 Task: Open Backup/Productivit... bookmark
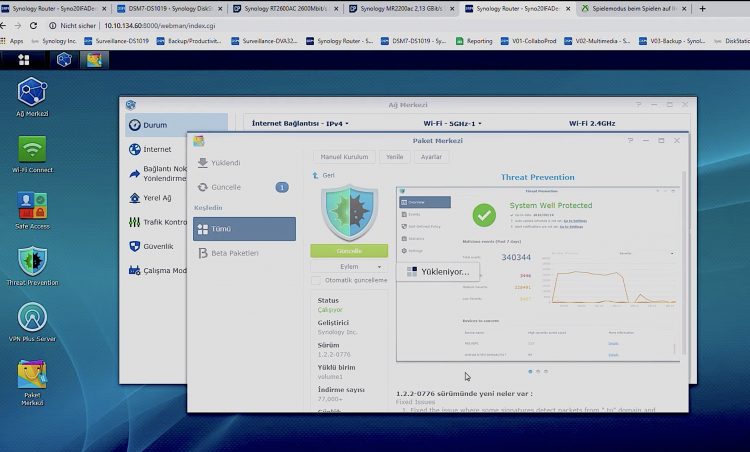point(189,41)
